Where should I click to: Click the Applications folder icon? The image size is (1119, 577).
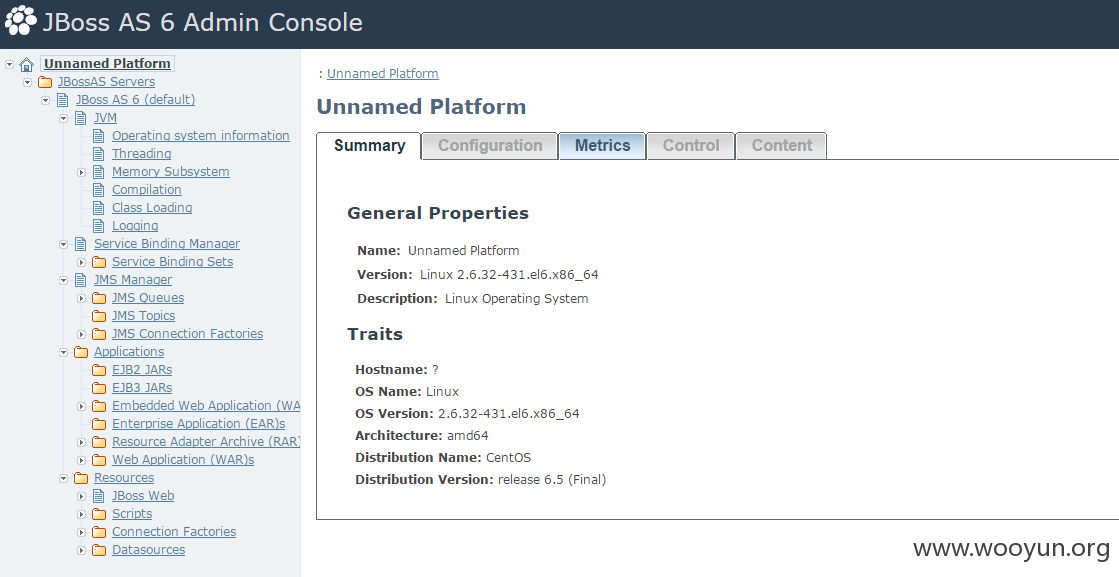click(81, 352)
